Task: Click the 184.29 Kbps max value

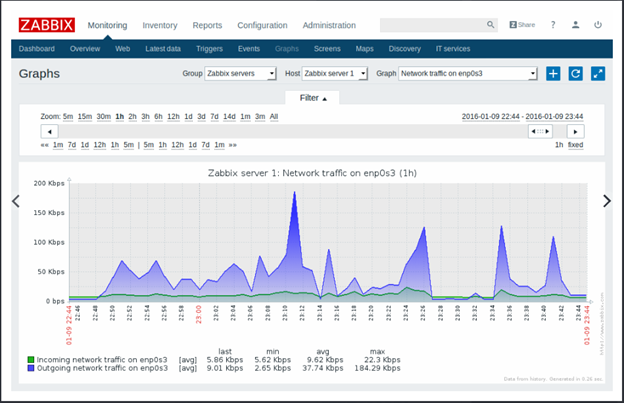Action: point(377,368)
